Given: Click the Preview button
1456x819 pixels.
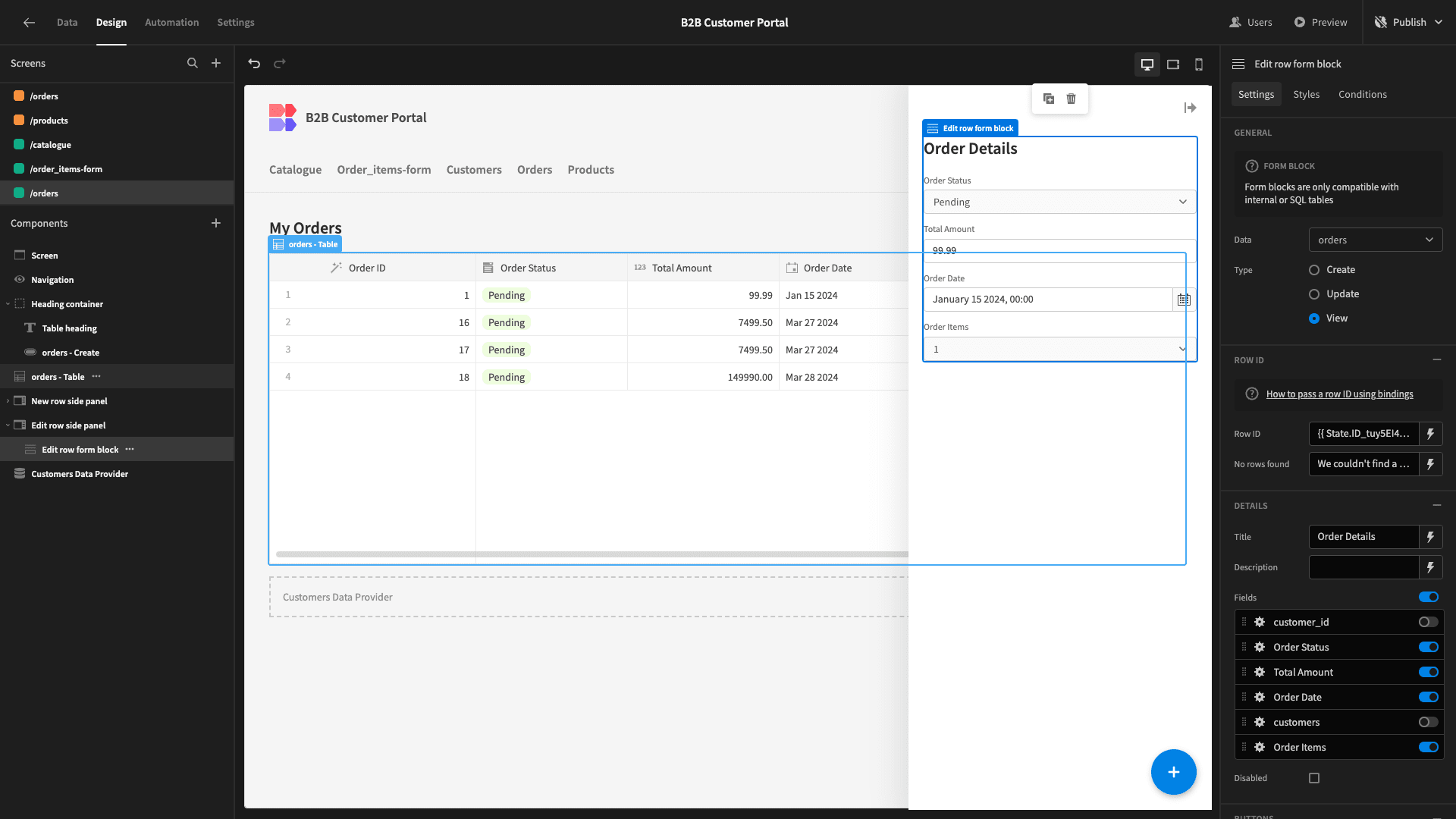Looking at the screenshot, I should click(x=1320, y=23).
